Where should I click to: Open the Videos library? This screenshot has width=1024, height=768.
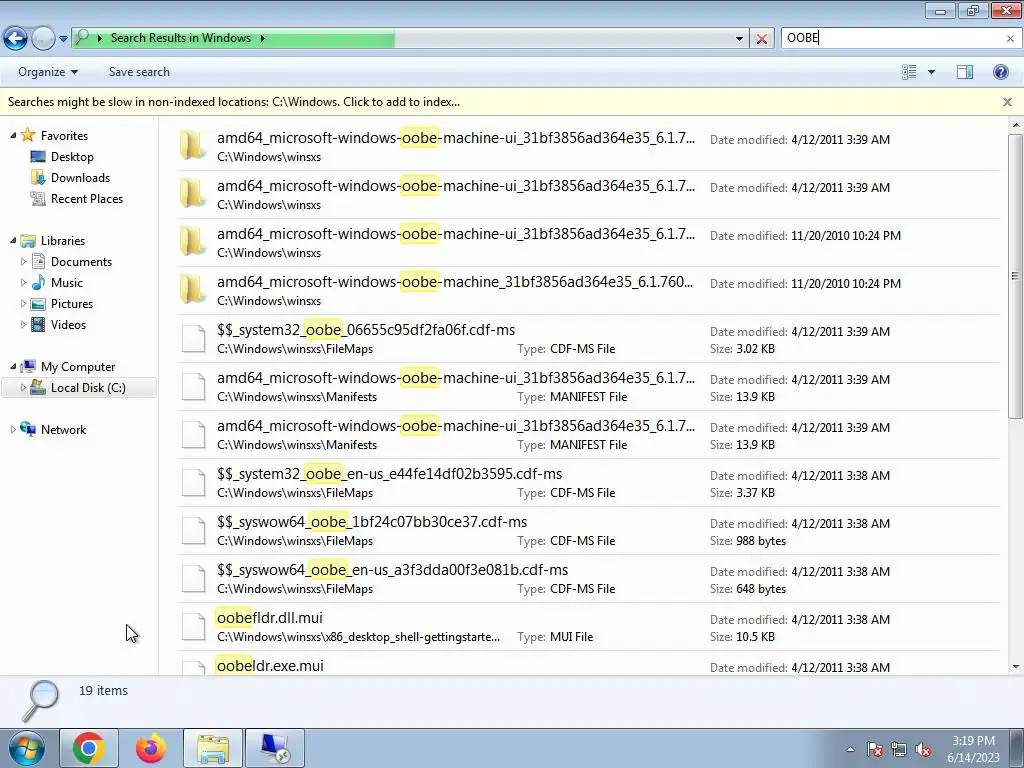pyautogui.click(x=68, y=325)
